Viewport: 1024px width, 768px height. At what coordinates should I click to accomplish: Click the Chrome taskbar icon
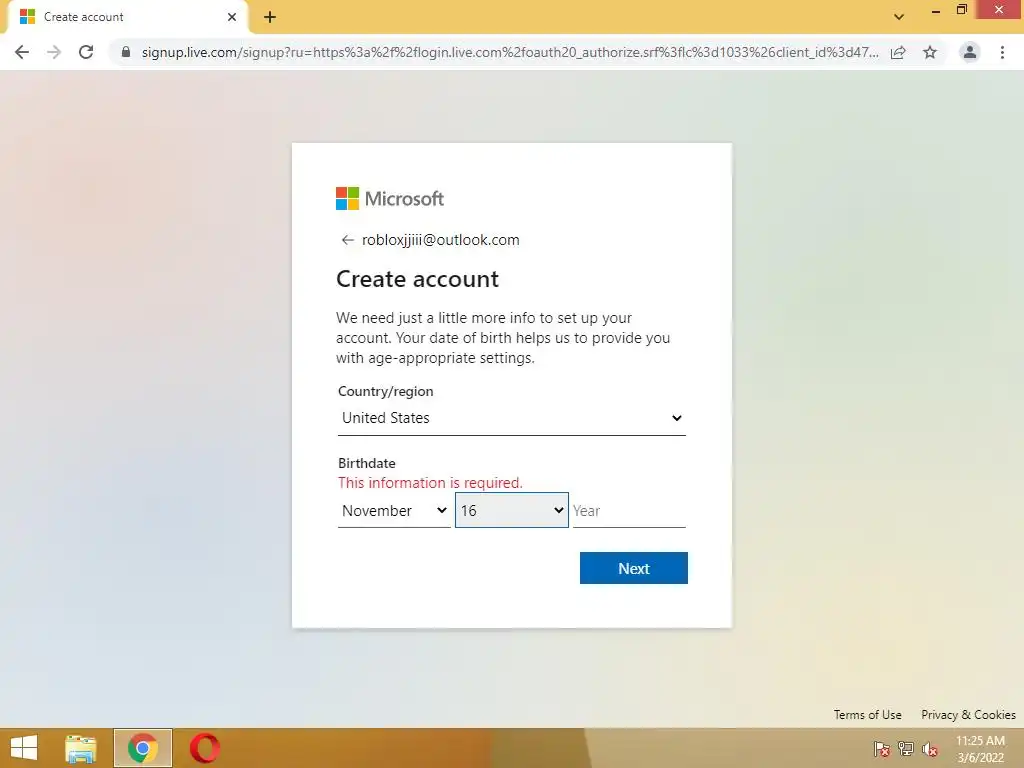pyautogui.click(x=142, y=748)
